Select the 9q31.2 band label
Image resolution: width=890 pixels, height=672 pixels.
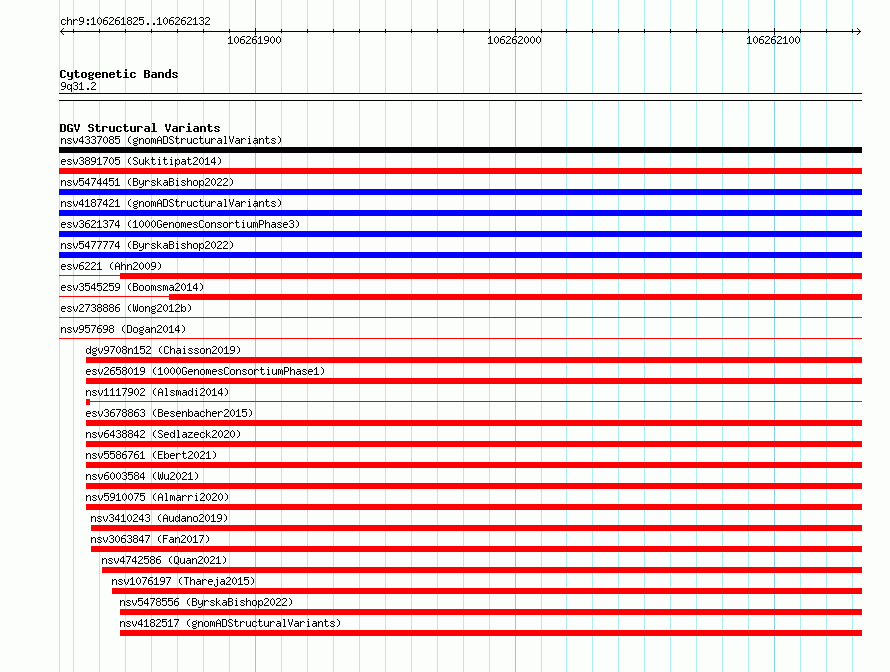click(x=78, y=86)
